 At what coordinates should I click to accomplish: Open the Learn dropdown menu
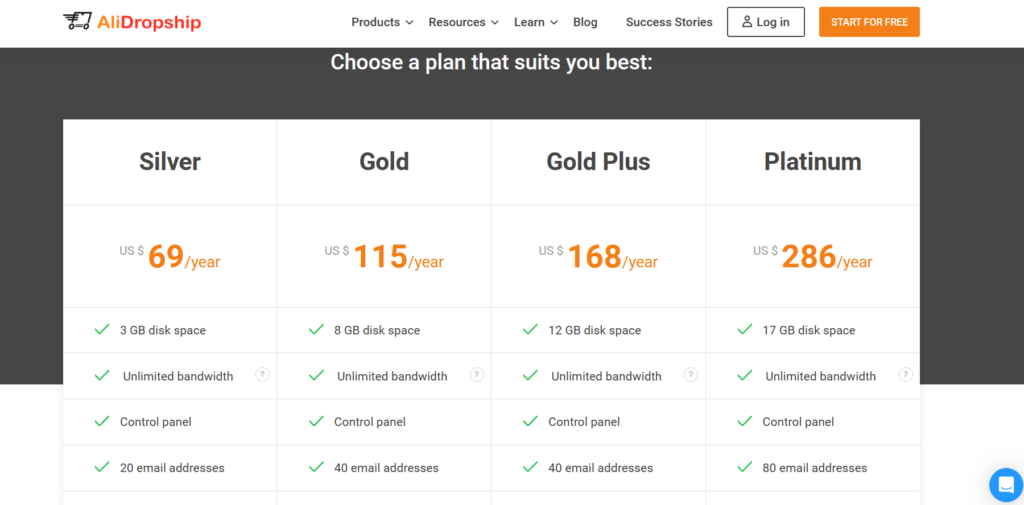(535, 22)
